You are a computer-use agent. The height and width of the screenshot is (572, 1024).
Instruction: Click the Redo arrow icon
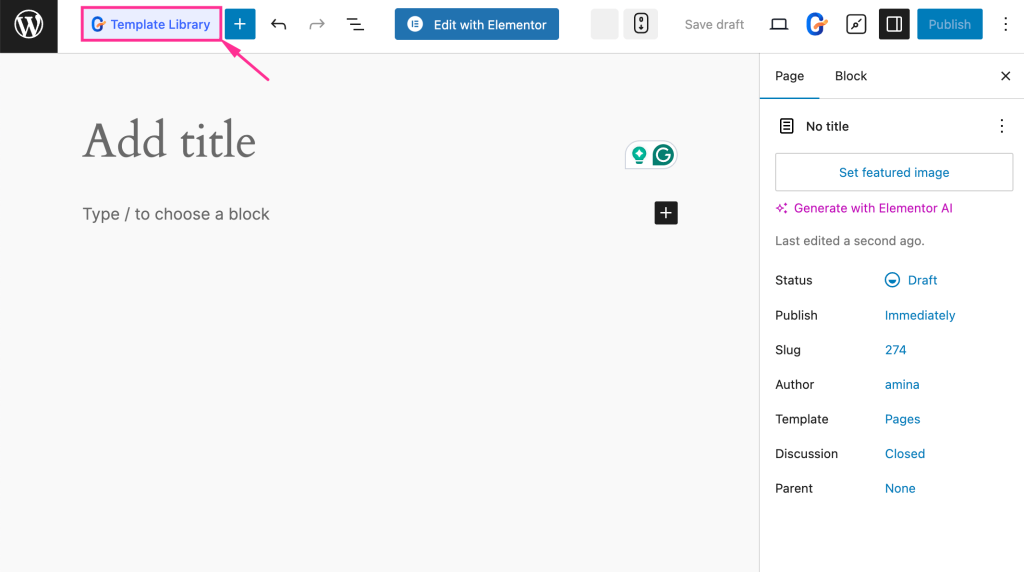pyautogui.click(x=317, y=24)
